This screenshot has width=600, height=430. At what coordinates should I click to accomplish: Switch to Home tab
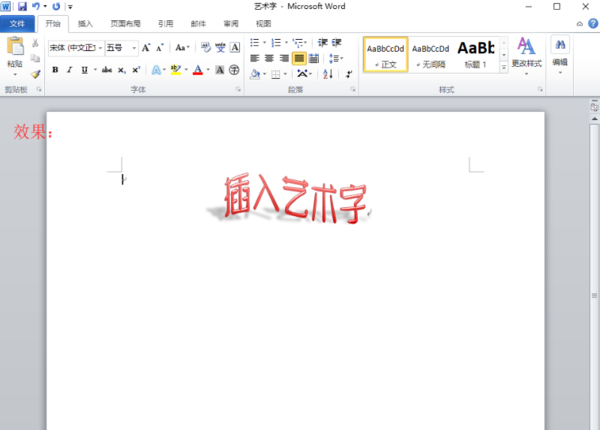[53, 24]
